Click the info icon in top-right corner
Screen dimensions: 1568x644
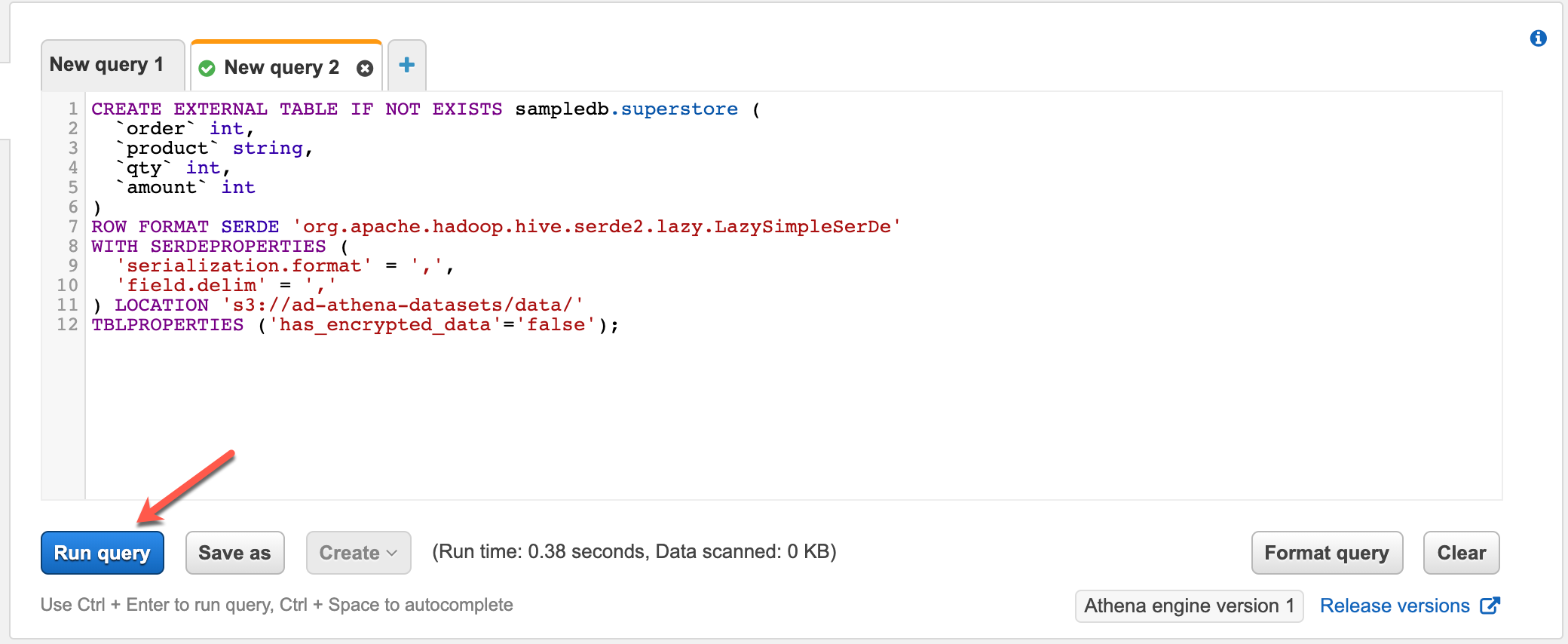(1538, 38)
